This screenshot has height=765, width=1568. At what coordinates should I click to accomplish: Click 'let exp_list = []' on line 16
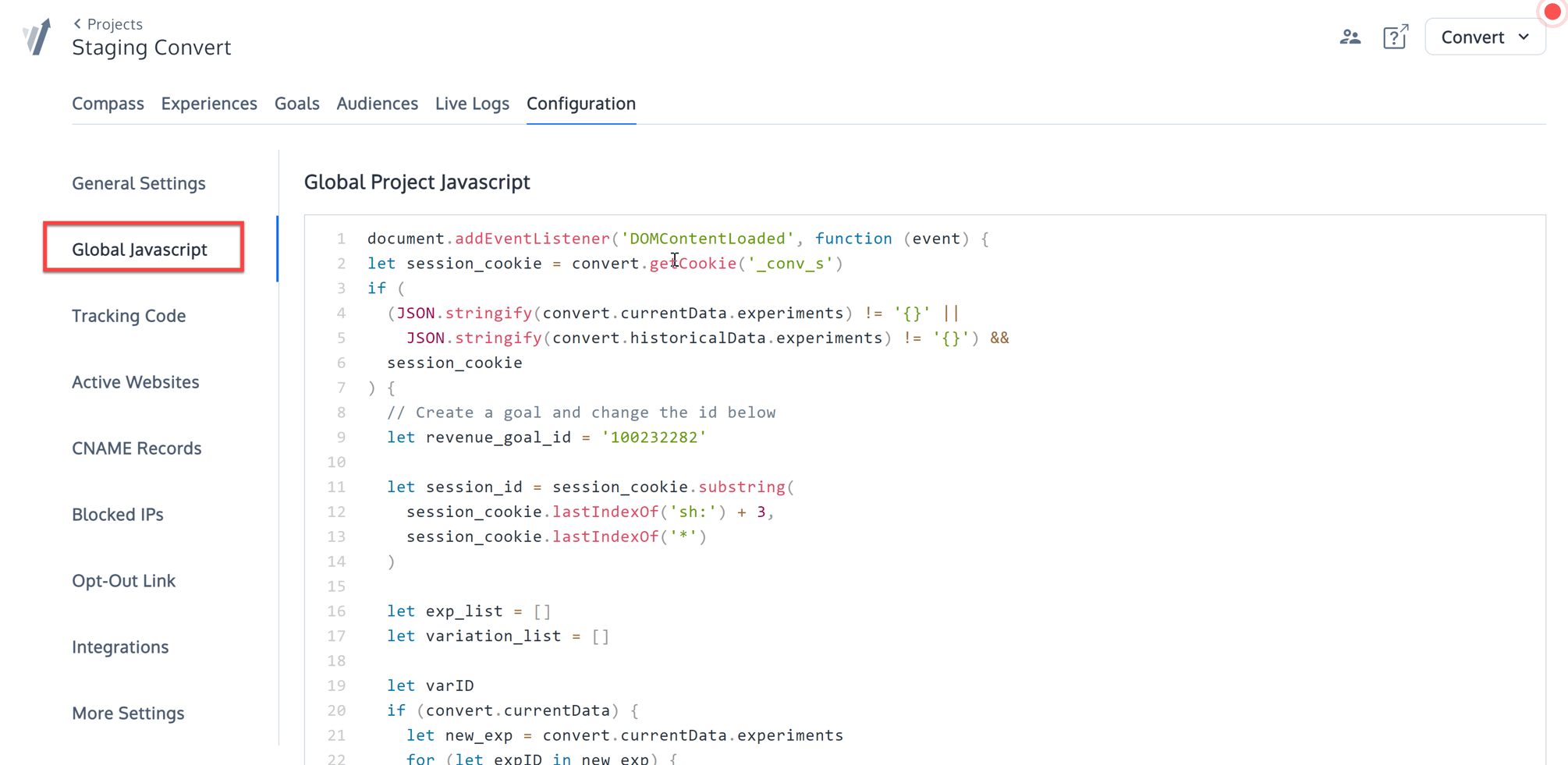(x=470, y=611)
